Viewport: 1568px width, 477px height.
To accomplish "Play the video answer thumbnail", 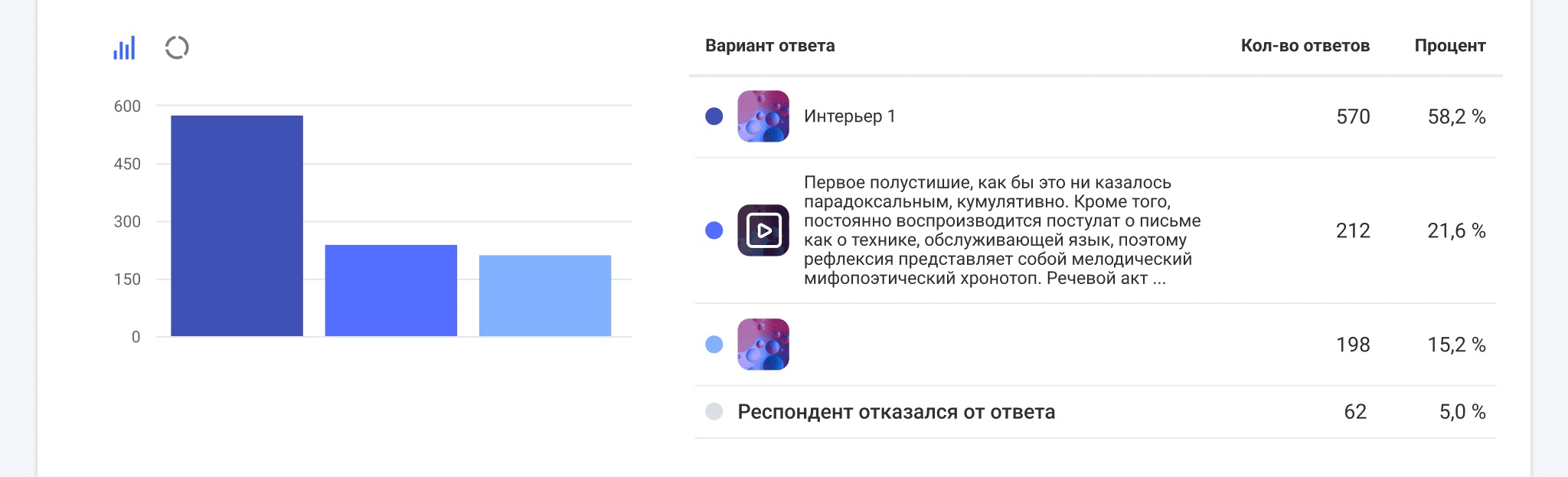I will pos(763,230).
